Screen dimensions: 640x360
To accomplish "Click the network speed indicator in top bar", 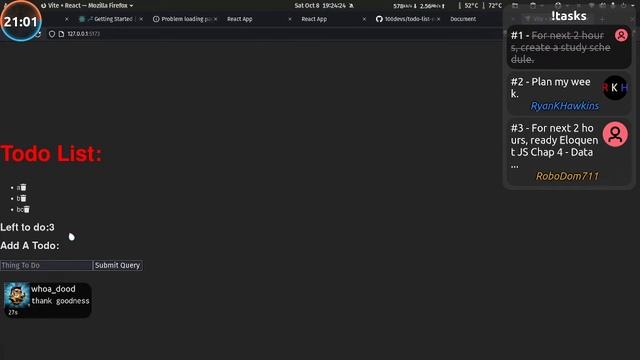I will point(419,6).
